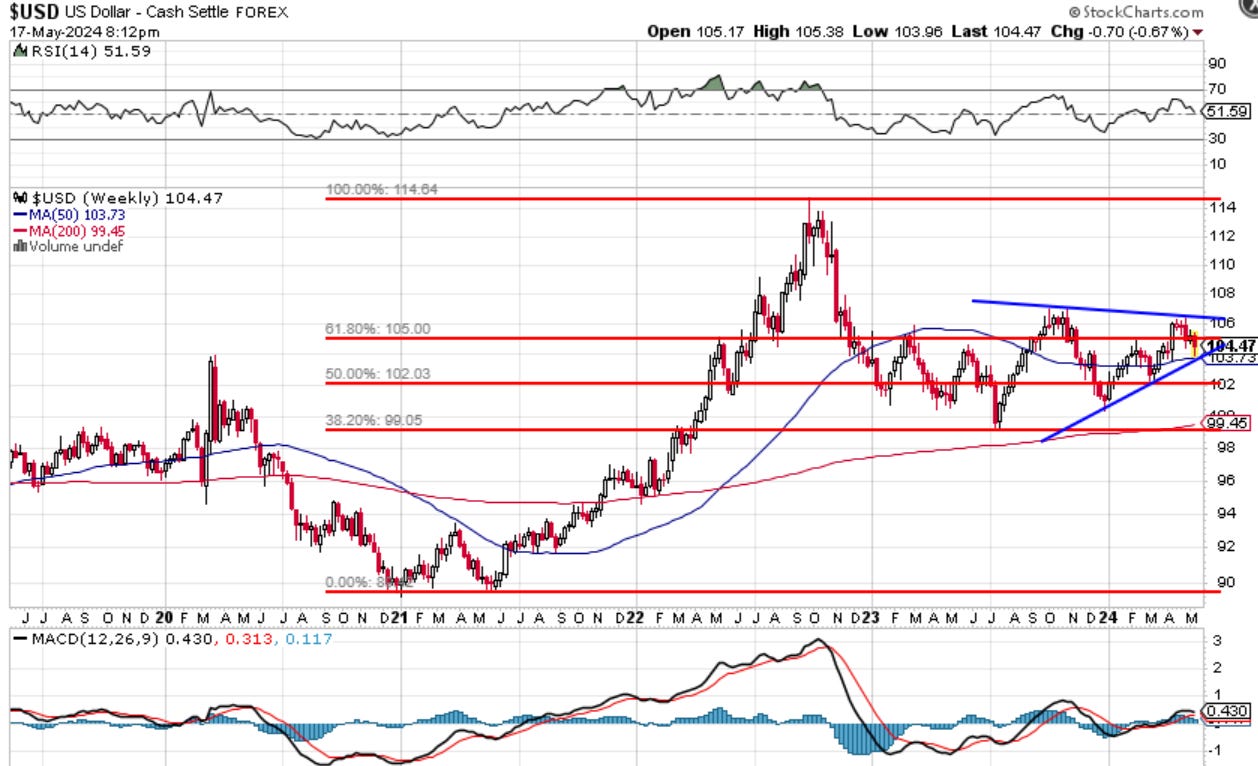Click the 50.00%: 102.03 Fibonacci label

378,374
